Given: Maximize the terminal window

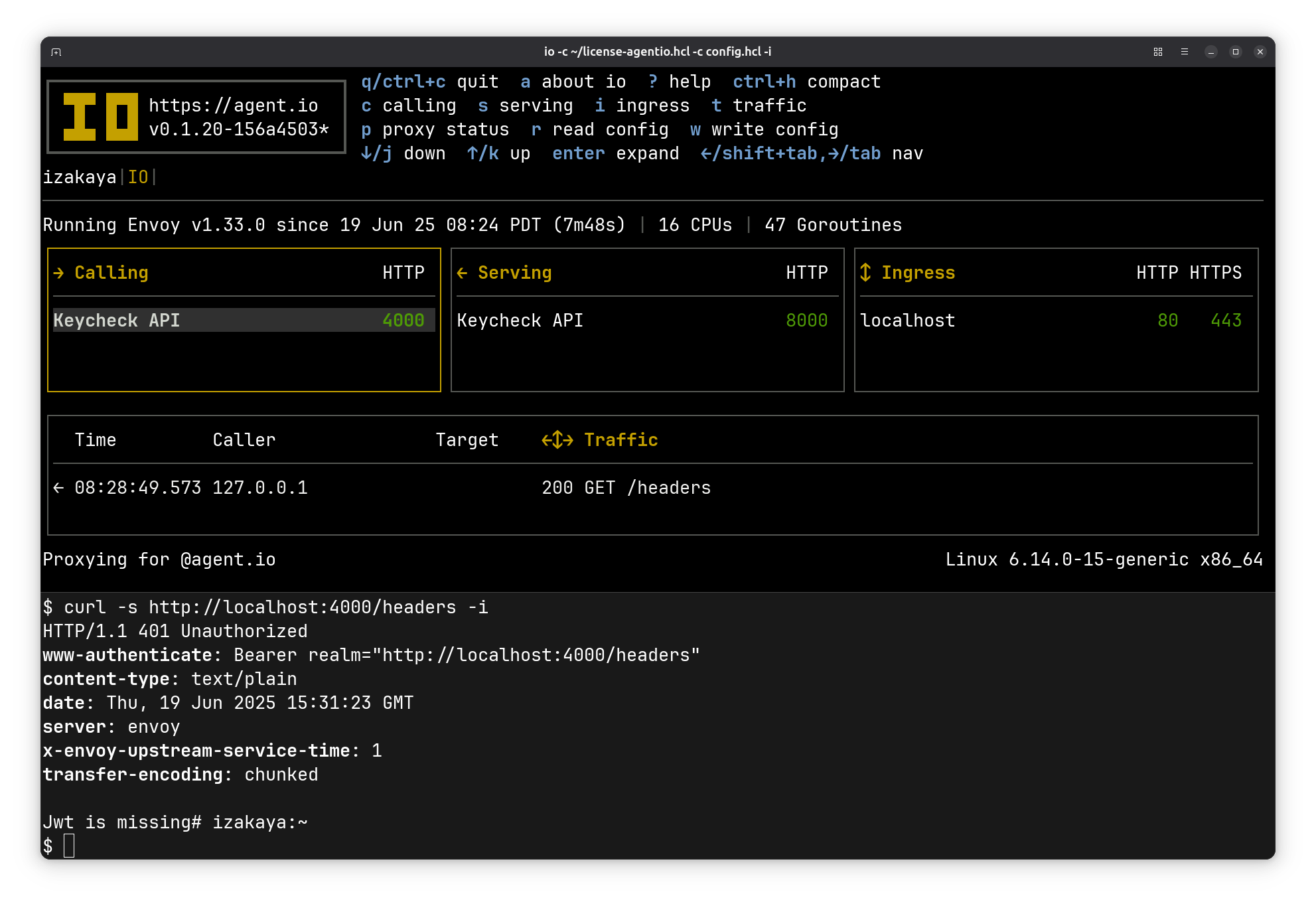Looking at the screenshot, I should click(1236, 52).
